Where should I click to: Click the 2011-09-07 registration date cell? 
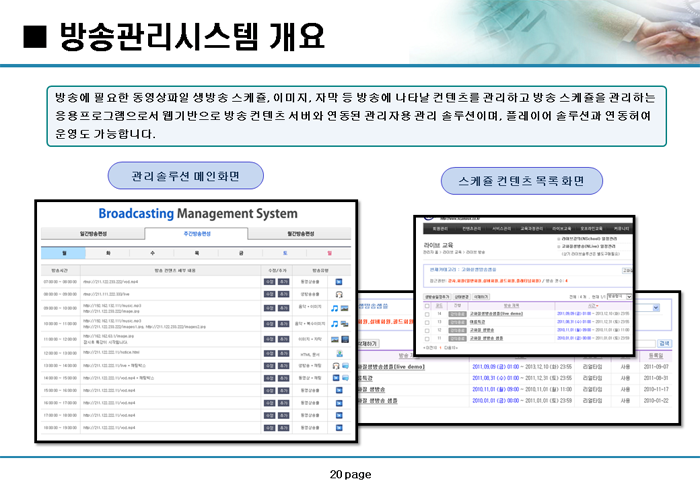[656, 367]
